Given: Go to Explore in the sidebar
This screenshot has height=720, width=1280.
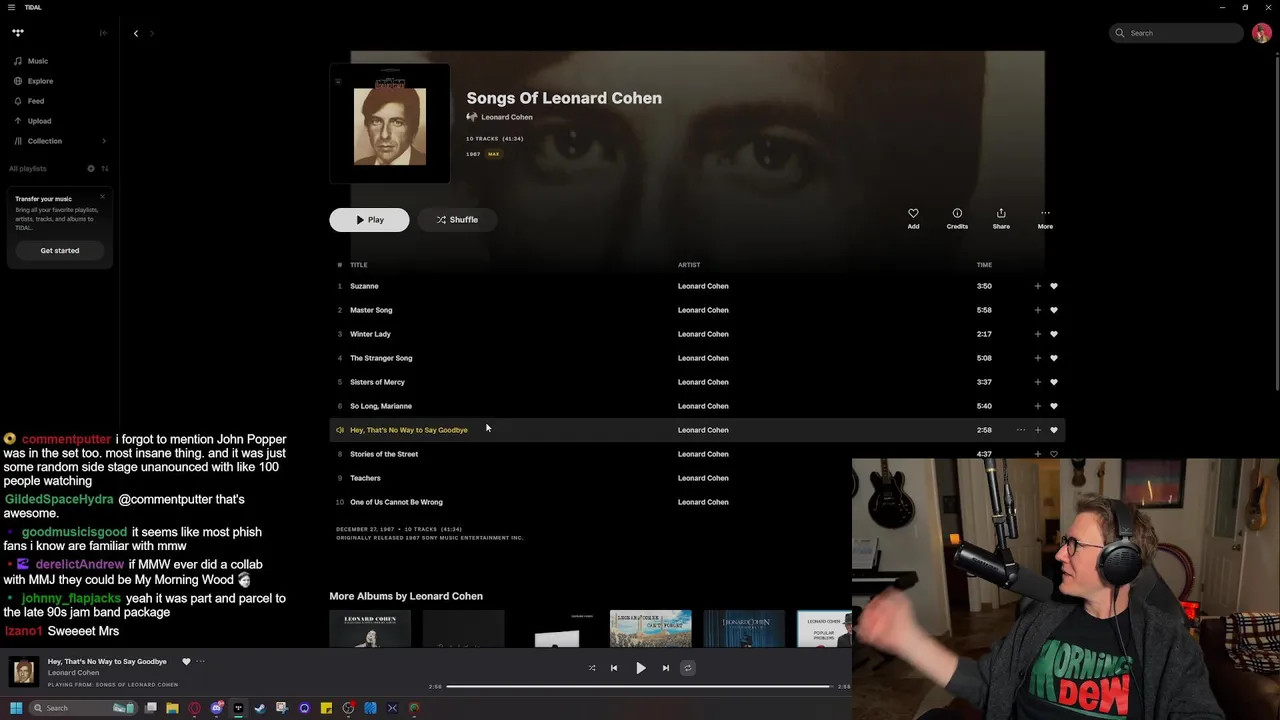Looking at the screenshot, I should pos(33,81).
